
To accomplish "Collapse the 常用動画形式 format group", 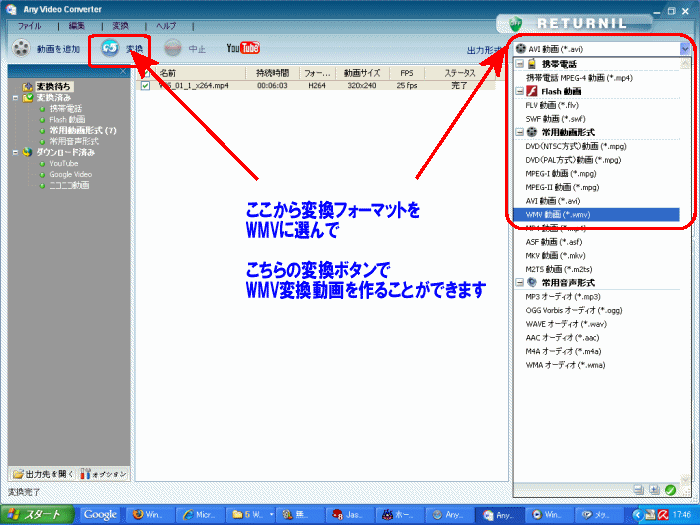I will click(519, 132).
